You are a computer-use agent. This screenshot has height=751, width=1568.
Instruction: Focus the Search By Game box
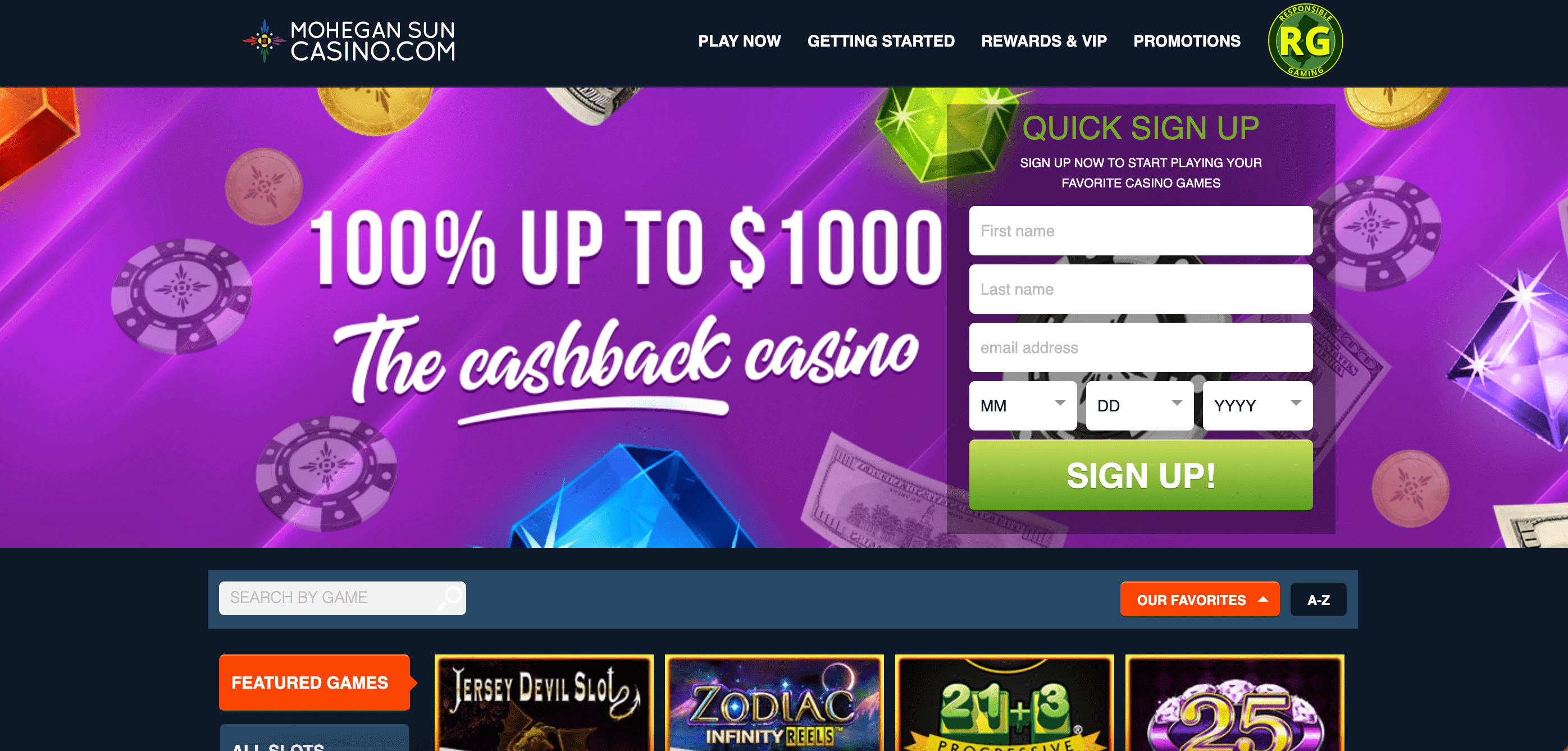tap(342, 598)
